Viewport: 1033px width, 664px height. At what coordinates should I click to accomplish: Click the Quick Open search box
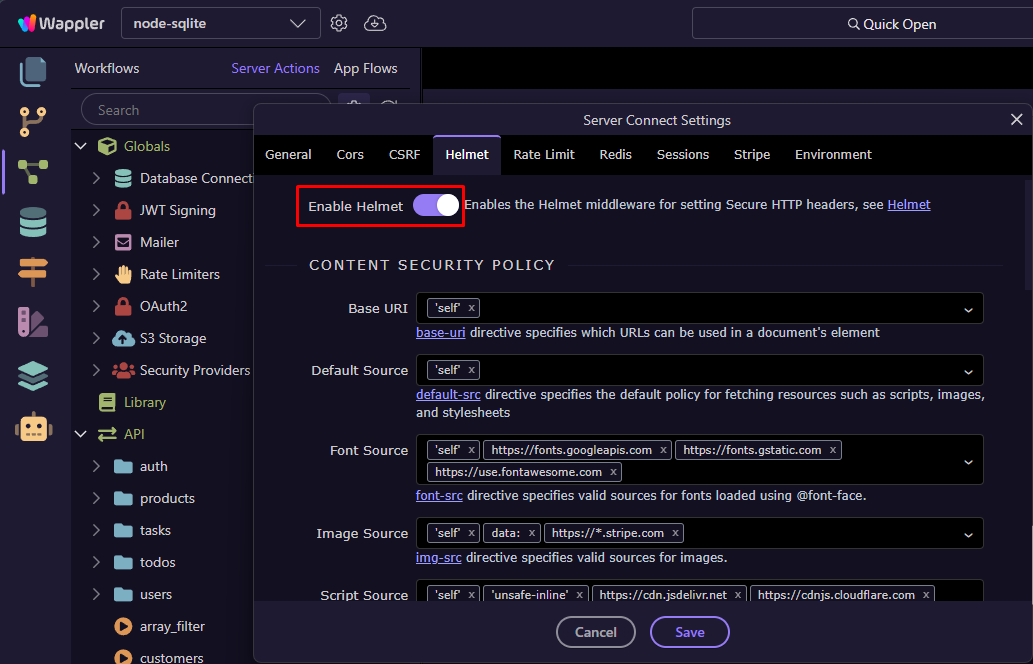[862, 24]
